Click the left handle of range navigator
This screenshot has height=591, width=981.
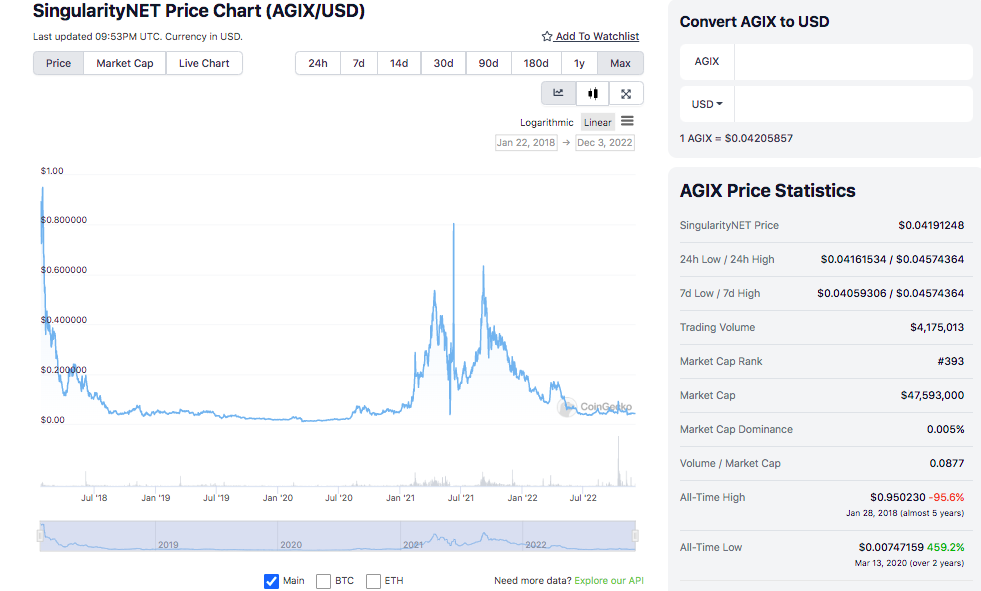tap(40, 536)
